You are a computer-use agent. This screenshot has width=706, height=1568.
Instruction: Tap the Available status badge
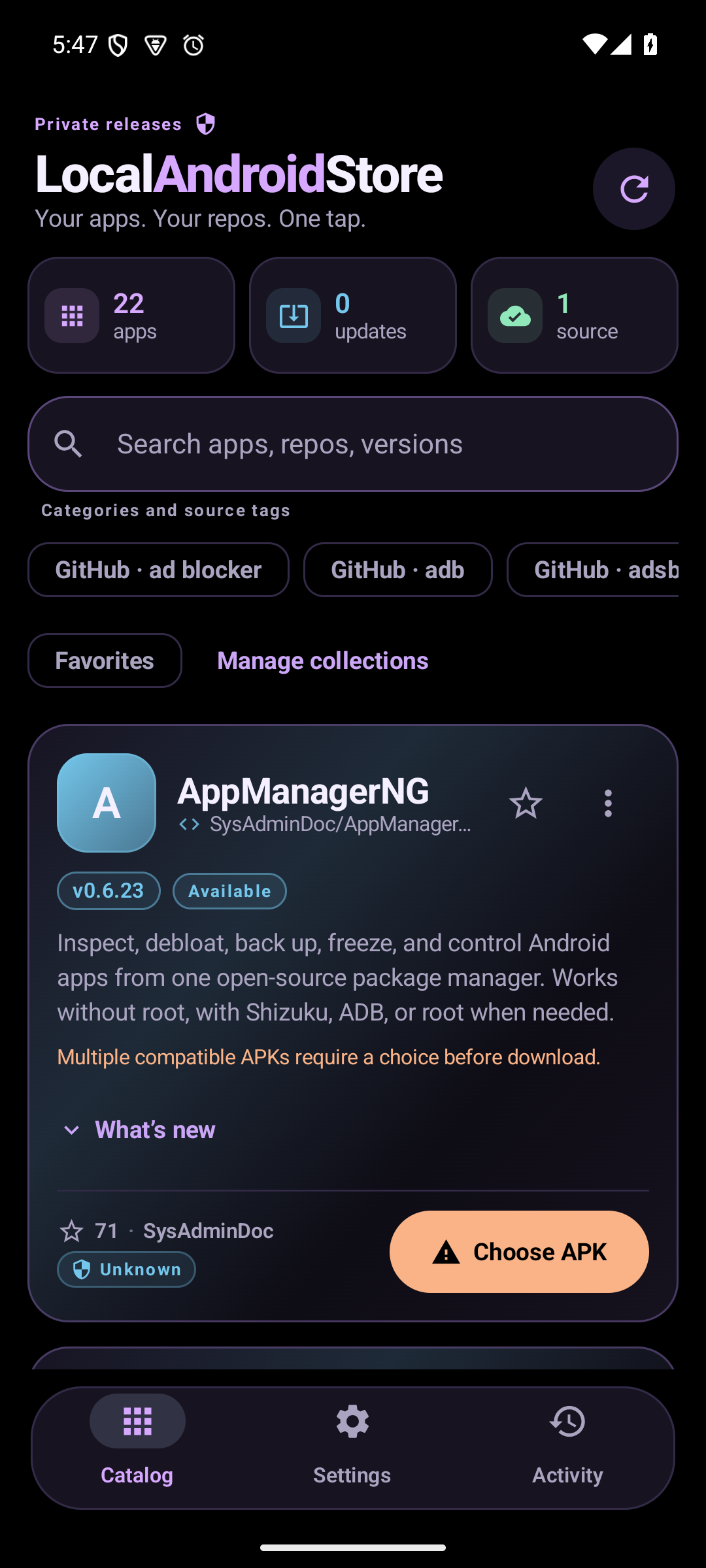click(229, 891)
